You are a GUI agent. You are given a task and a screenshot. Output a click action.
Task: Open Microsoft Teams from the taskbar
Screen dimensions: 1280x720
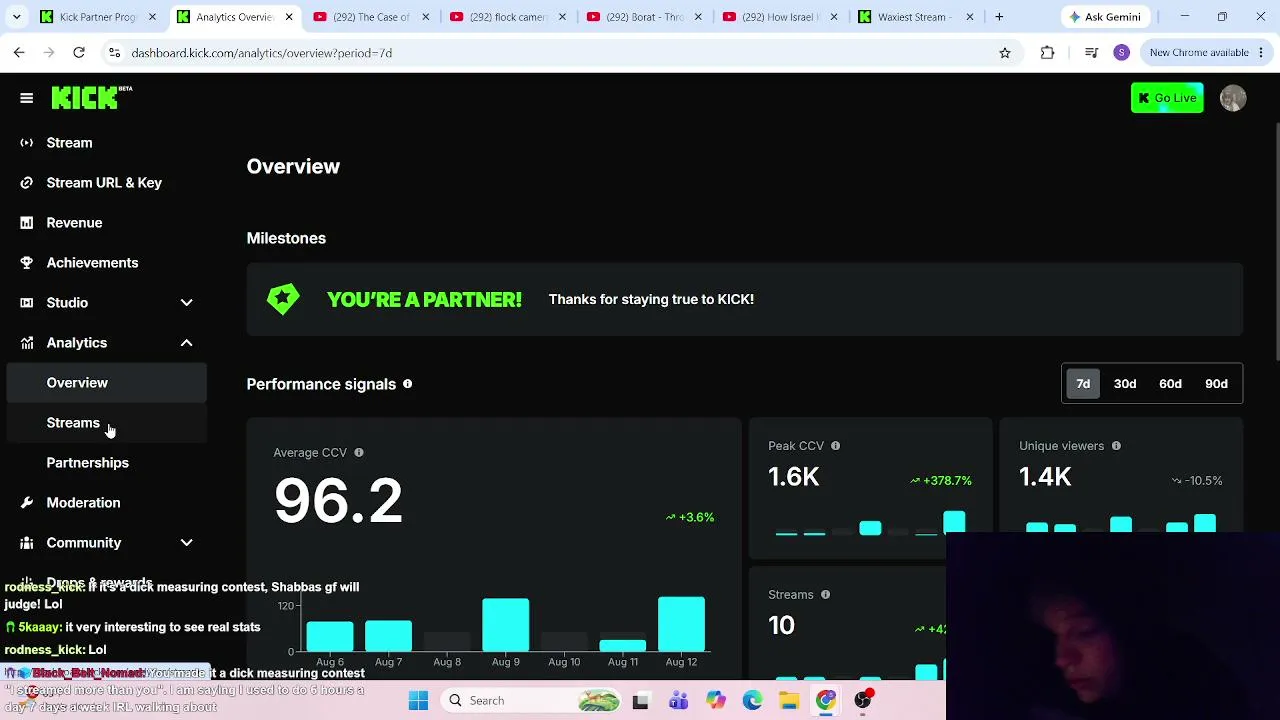pyautogui.click(x=678, y=701)
